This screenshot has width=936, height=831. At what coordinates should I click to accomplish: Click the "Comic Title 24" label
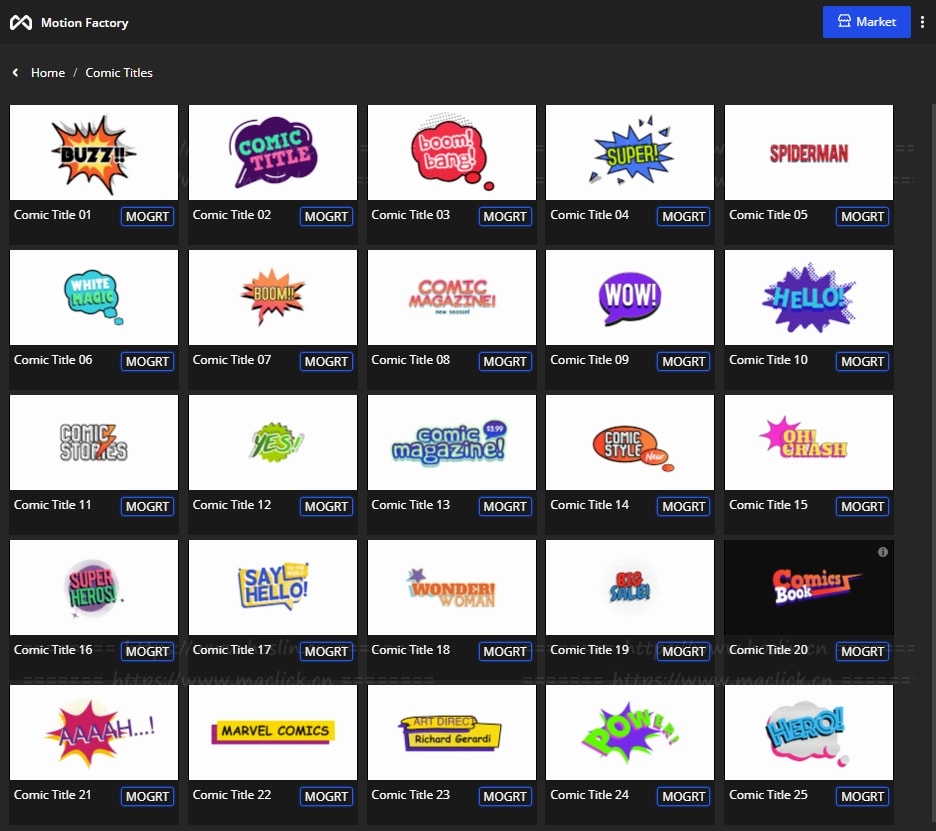(589, 795)
